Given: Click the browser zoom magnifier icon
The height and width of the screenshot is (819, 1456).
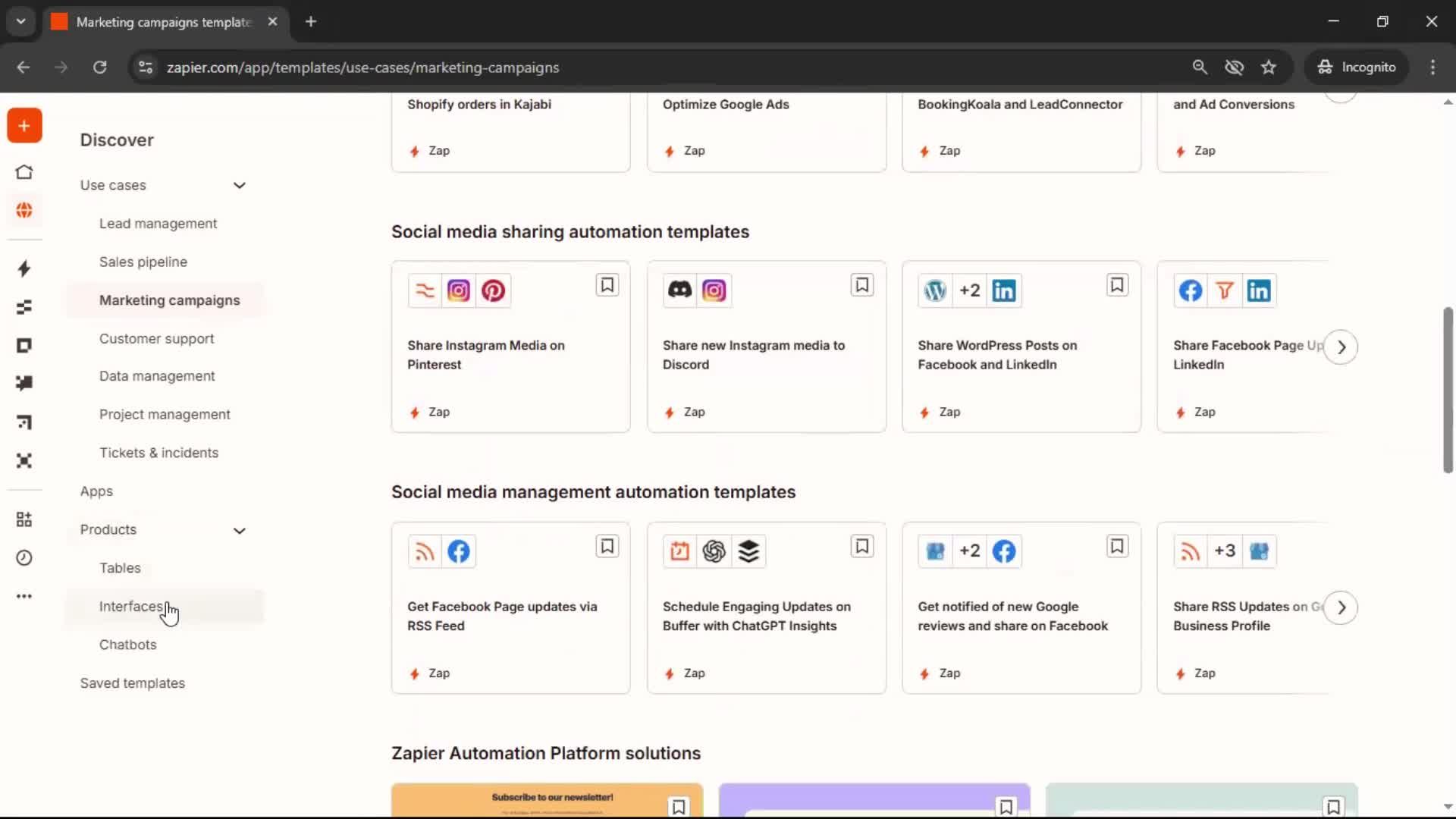Looking at the screenshot, I should click(x=1200, y=67).
